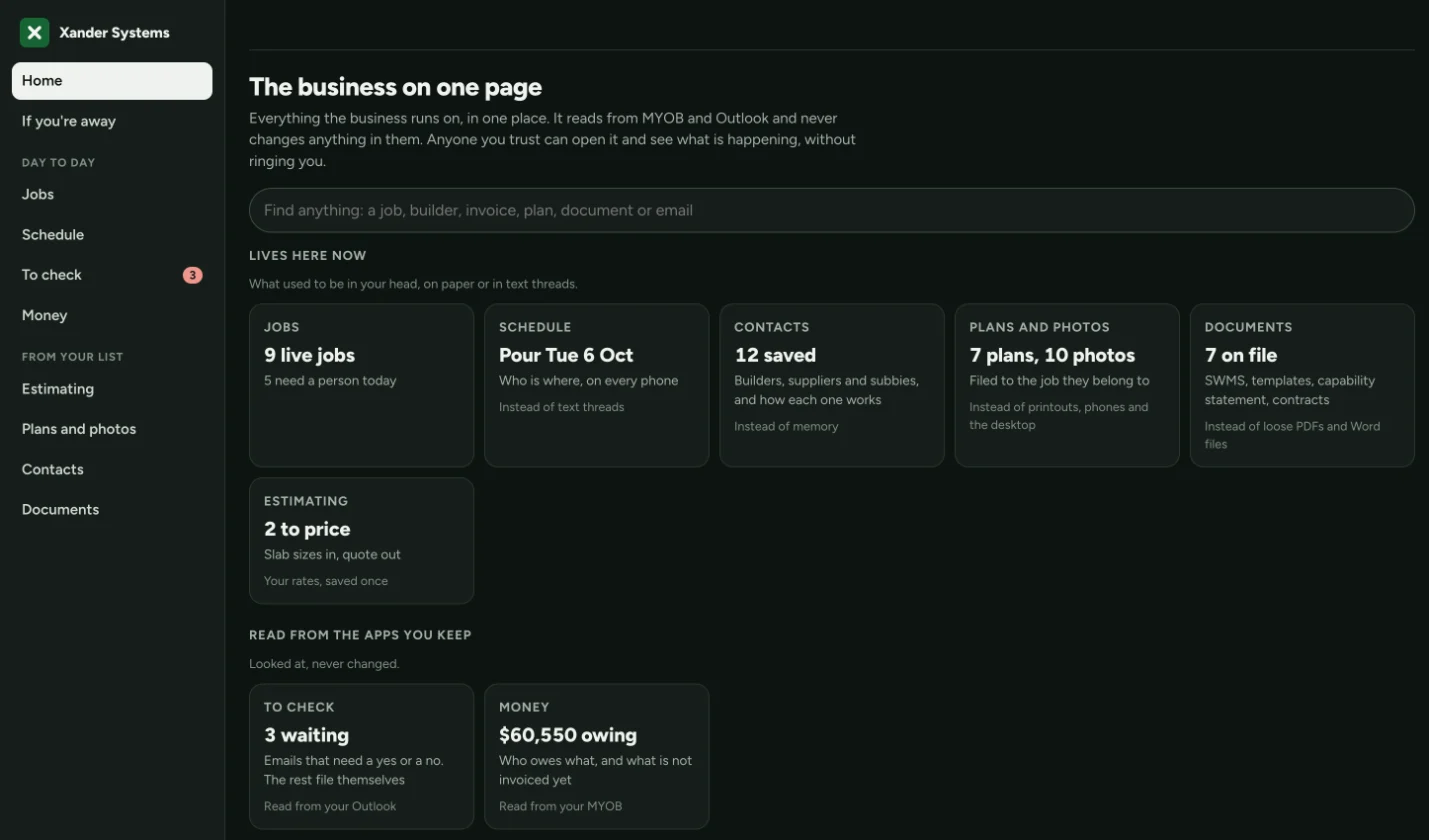Open the Contacts card with 12 saved
The width and height of the screenshot is (1429, 840).
832,385
